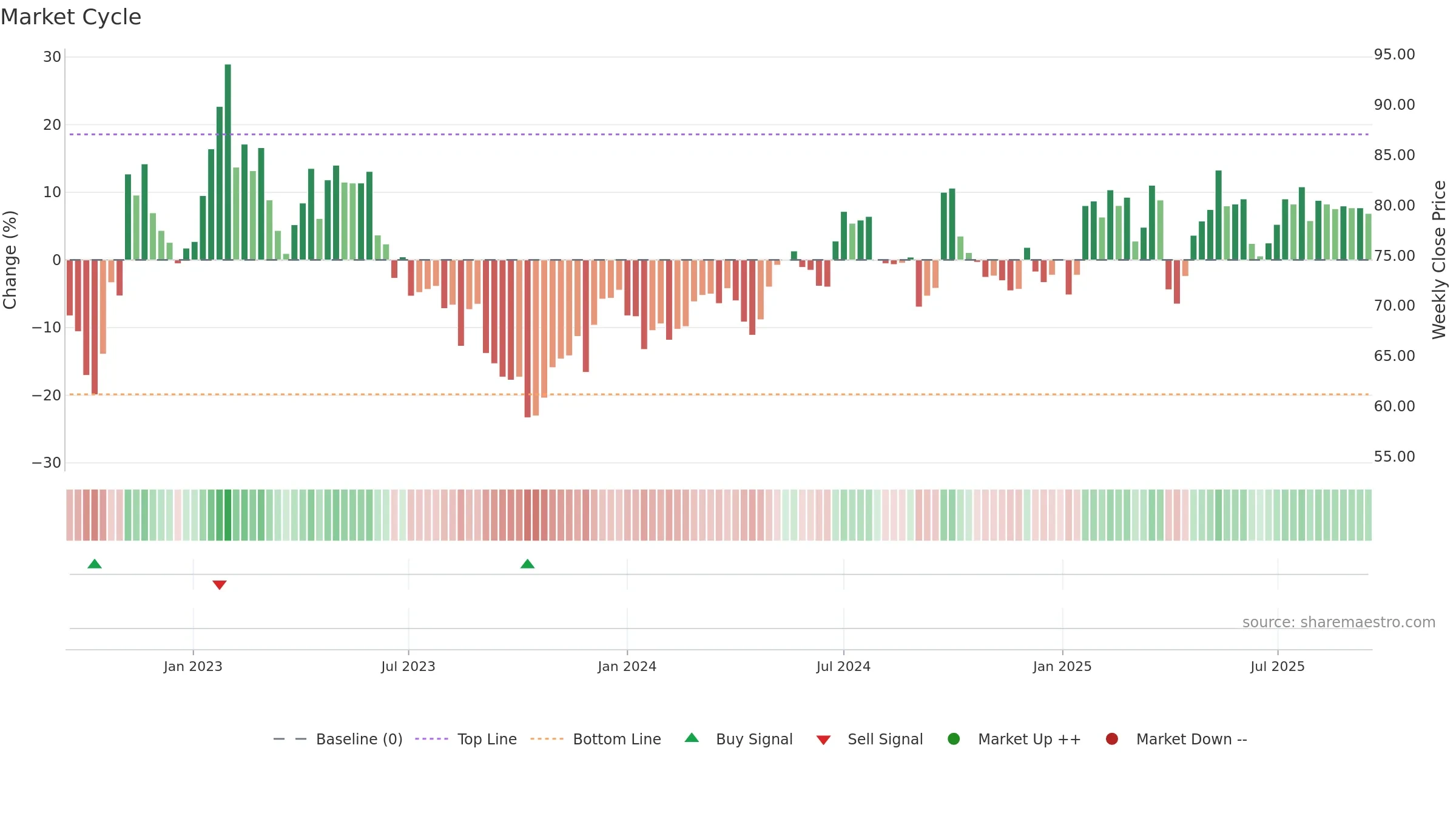Screen dimensions: 1456x819
Task: Toggle the Bottom Line legend label
Action: [617, 739]
